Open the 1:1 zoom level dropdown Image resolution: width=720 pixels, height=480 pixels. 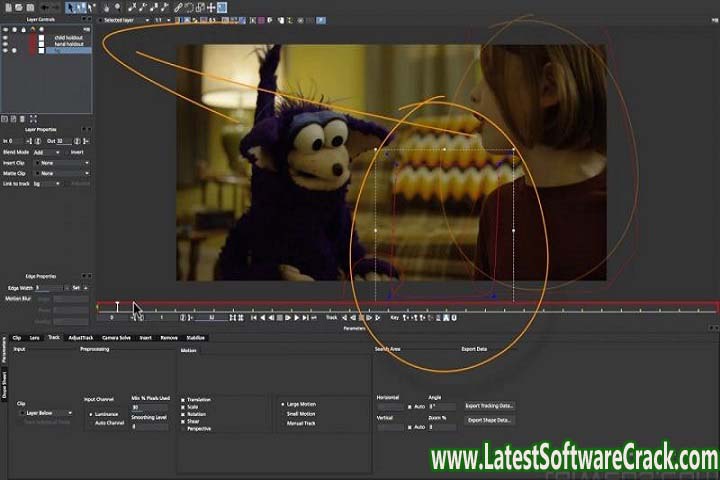tap(163, 20)
